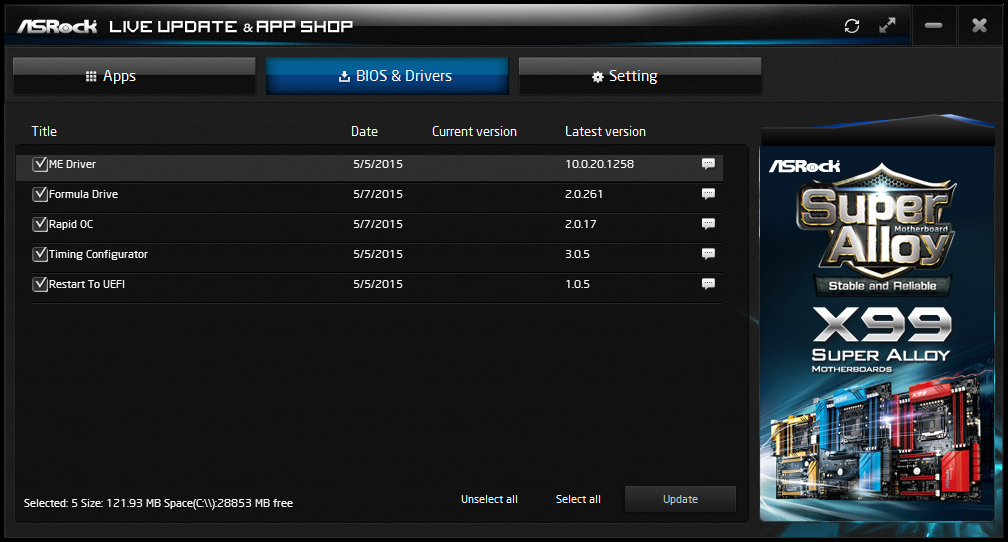Select the ME Driver title text
This screenshot has width=1008, height=542.
(x=72, y=164)
